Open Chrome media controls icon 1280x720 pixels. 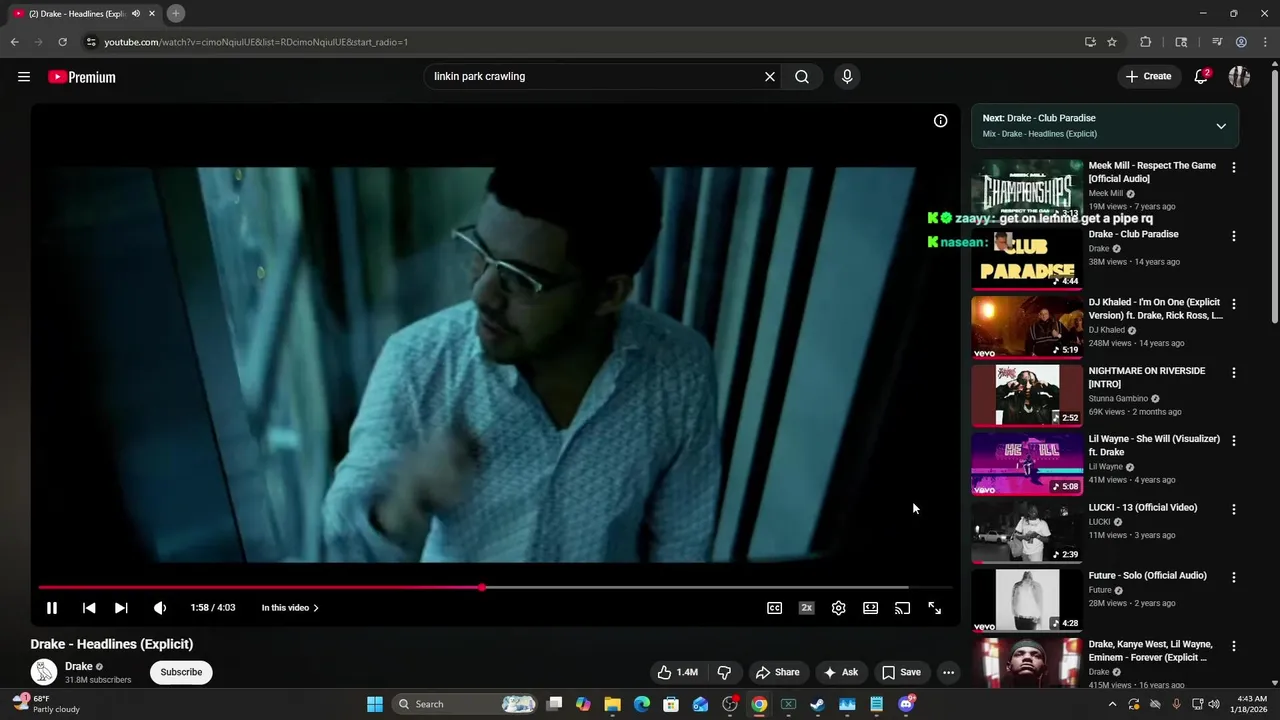(1217, 42)
